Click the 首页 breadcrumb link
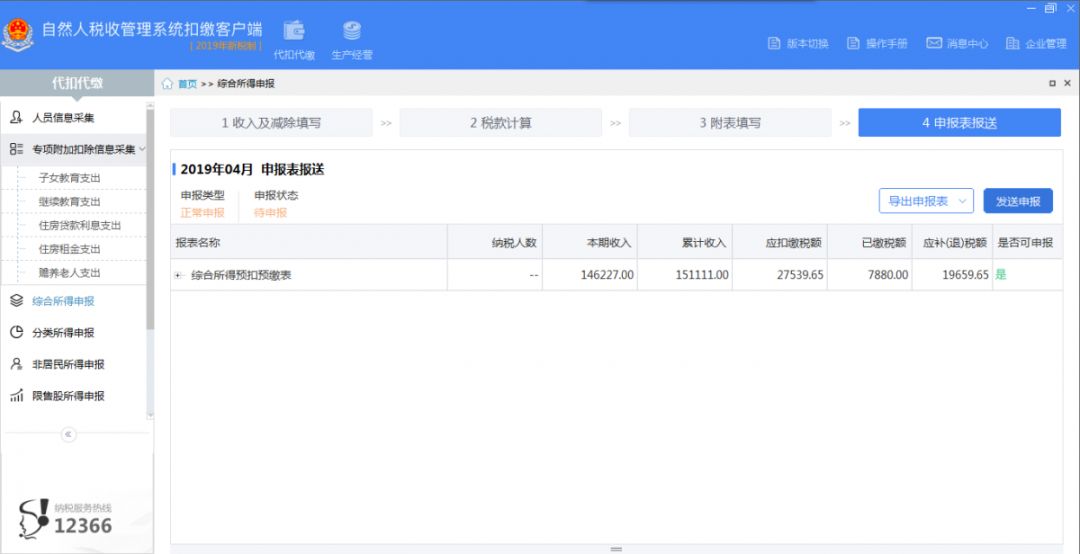The height and width of the screenshot is (554, 1080). [187, 83]
